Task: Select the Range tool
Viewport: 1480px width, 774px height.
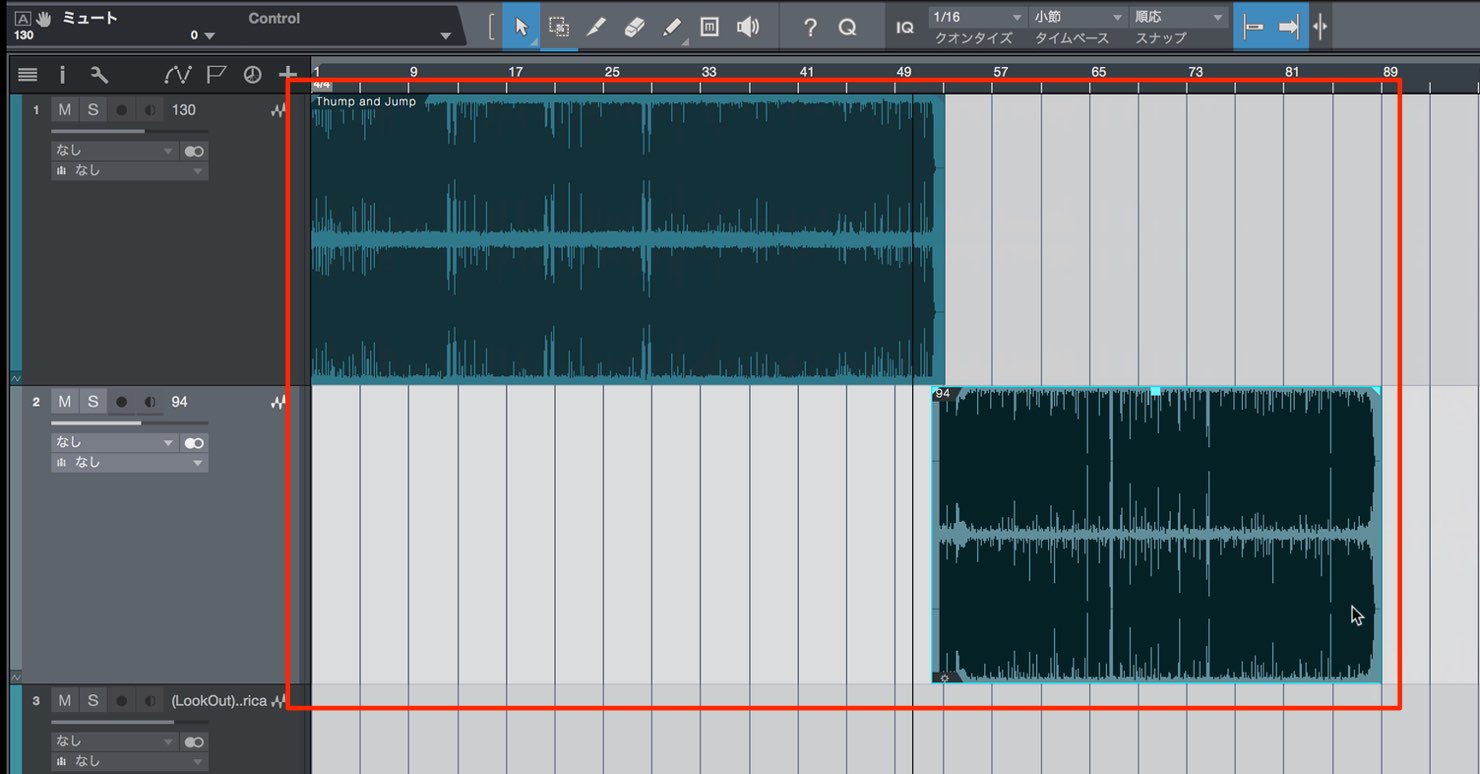Action: pyautogui.click(x=559, y=27)
